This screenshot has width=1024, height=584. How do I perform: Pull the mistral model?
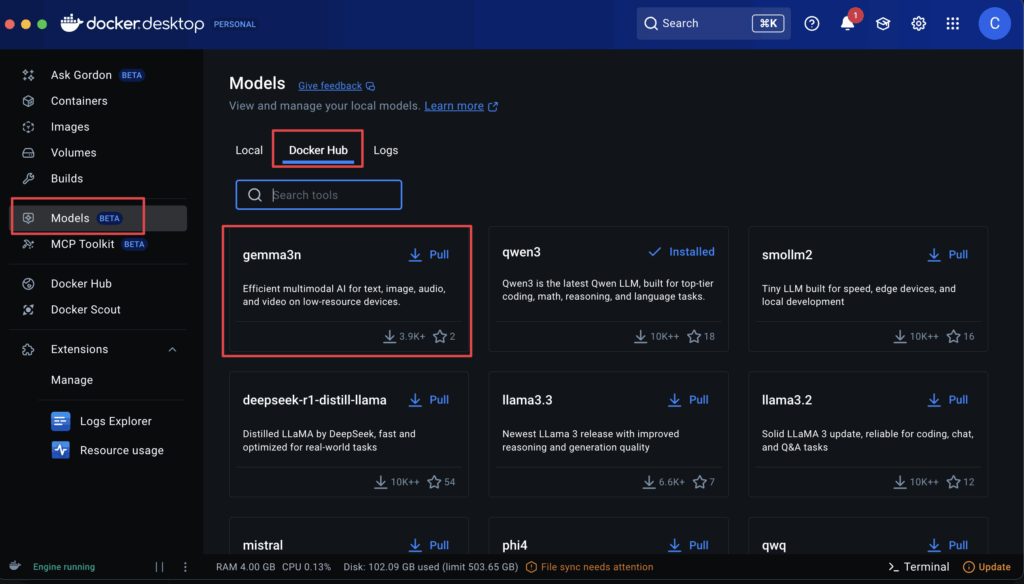429,545
